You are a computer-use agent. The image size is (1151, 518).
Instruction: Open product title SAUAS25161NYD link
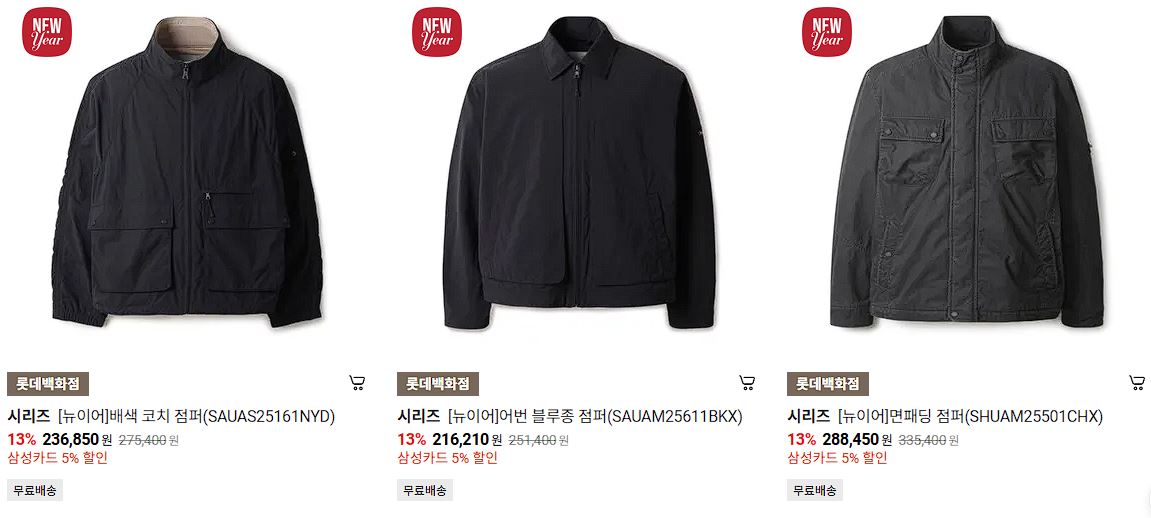click(171, 417)
